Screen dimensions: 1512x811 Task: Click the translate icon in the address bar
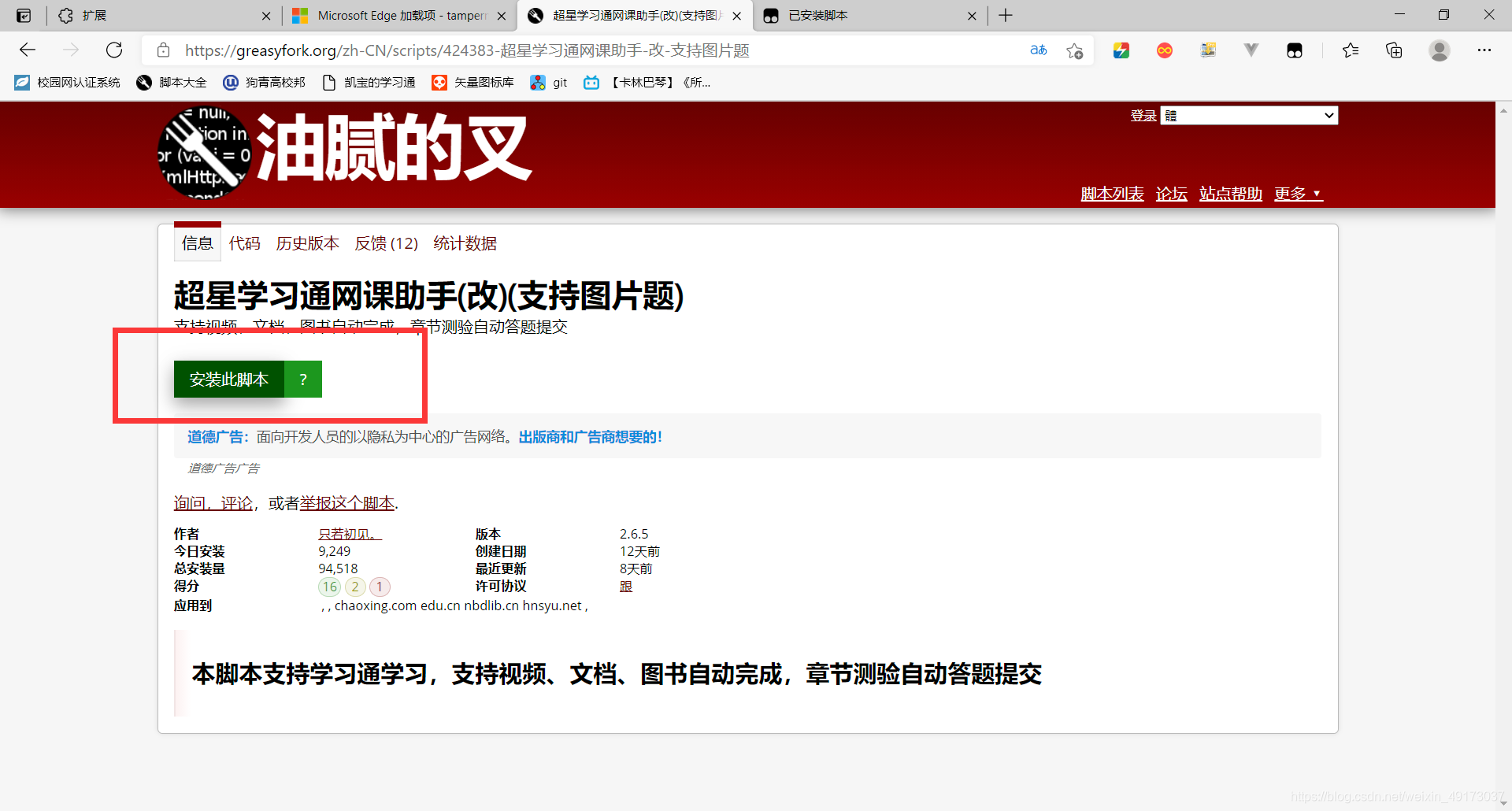click(1039, 50)
